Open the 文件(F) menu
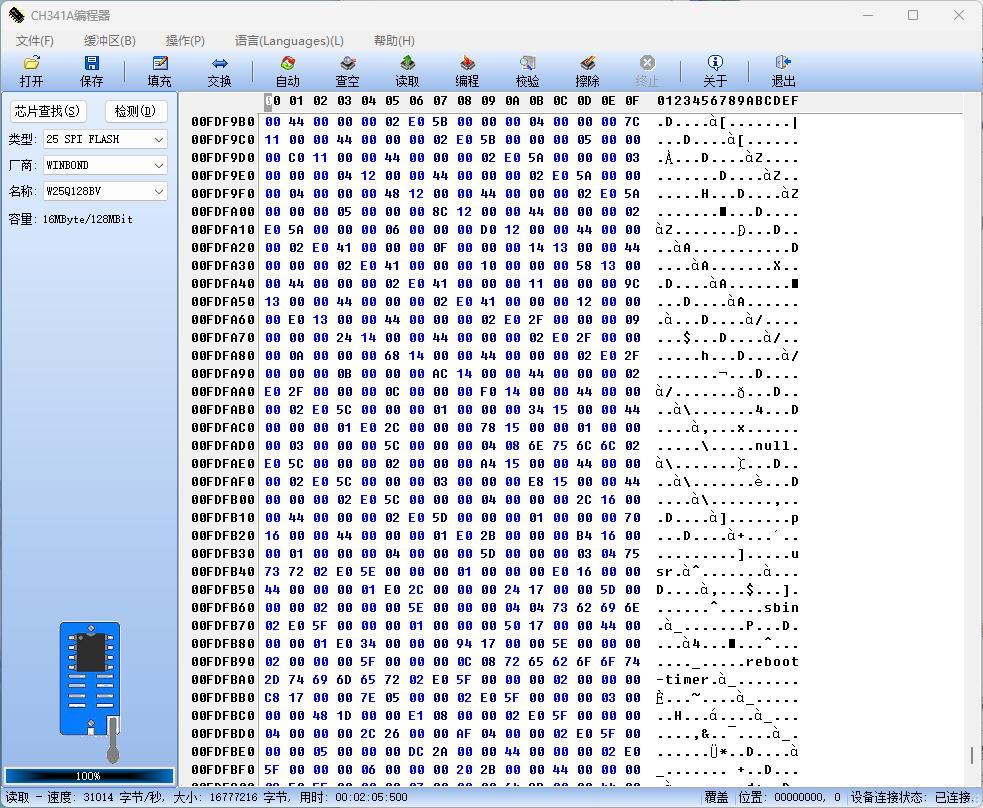Screen dimensions: 983x808 click(x=34, y=41)
